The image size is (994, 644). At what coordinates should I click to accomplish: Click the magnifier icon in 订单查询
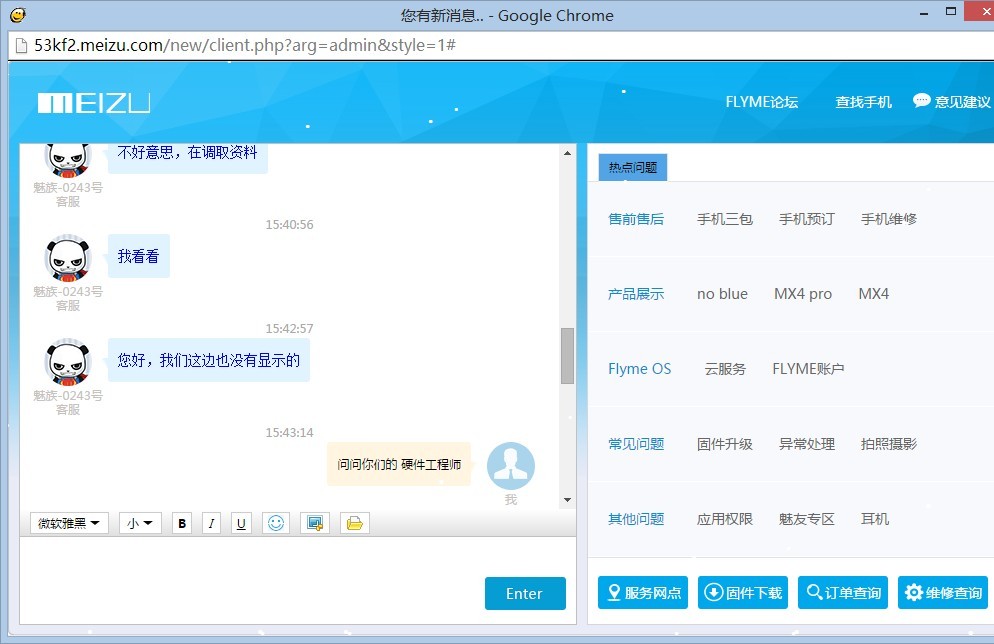coord(814,592)
